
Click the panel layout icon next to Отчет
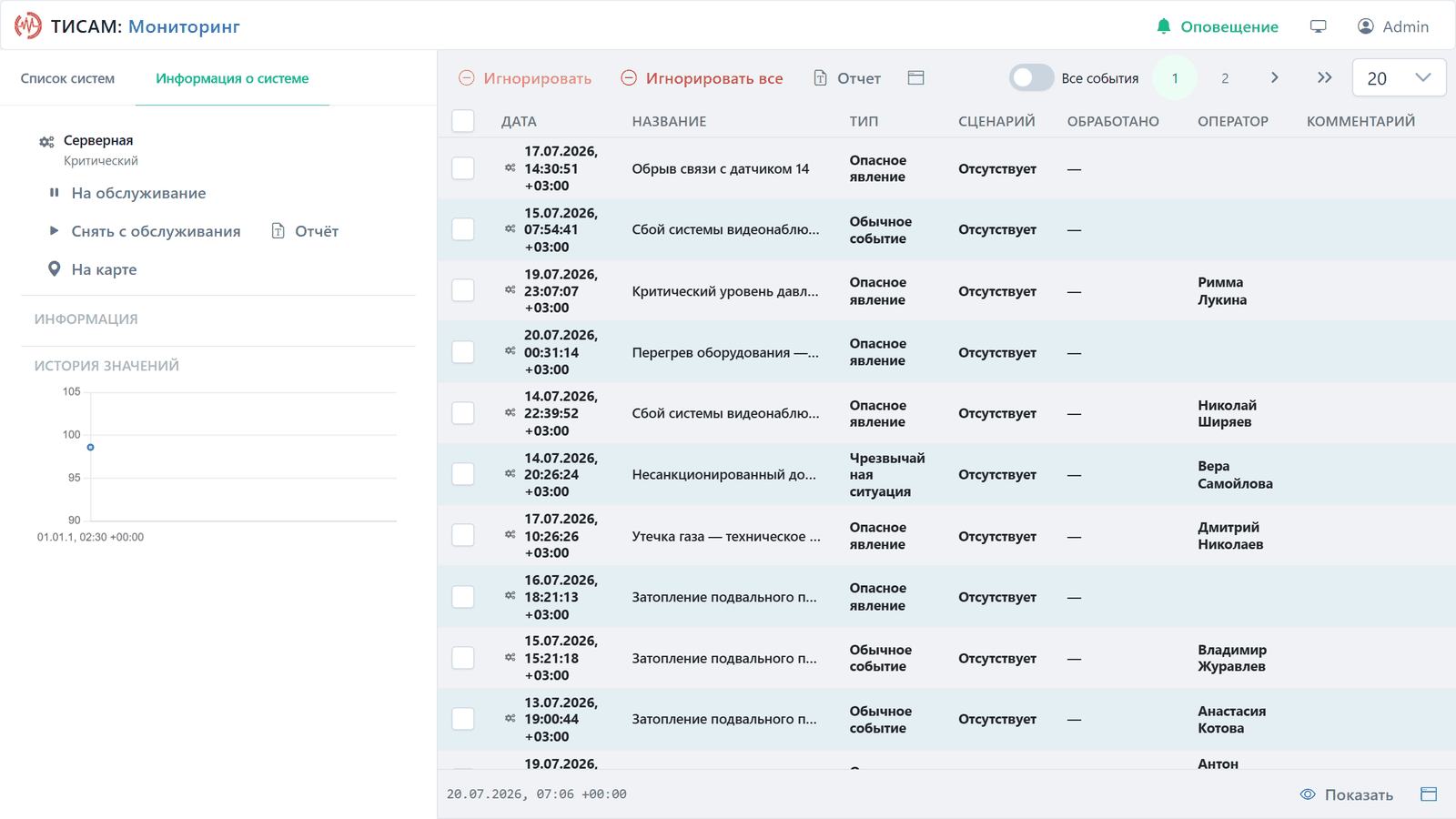pos(915,78)
